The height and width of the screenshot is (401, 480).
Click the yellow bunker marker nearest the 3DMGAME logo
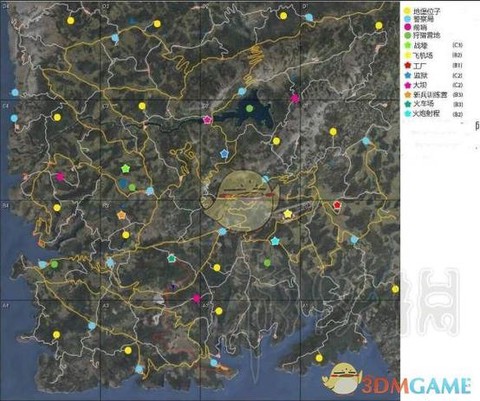pyautogui.click(x=319, y=358)
